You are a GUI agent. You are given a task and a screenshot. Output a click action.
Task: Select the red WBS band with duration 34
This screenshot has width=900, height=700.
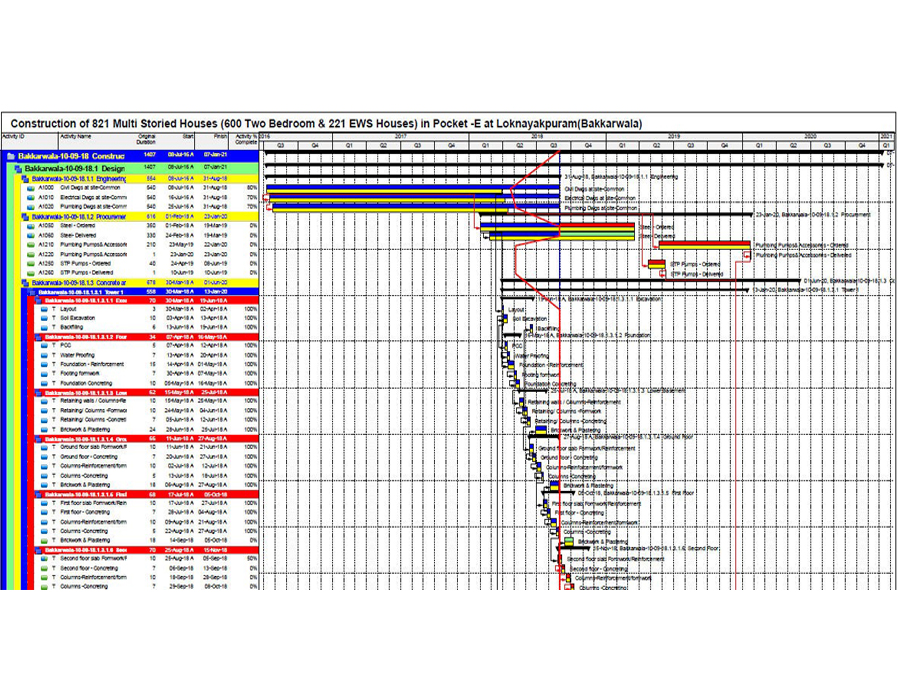[x=146, y=337]
